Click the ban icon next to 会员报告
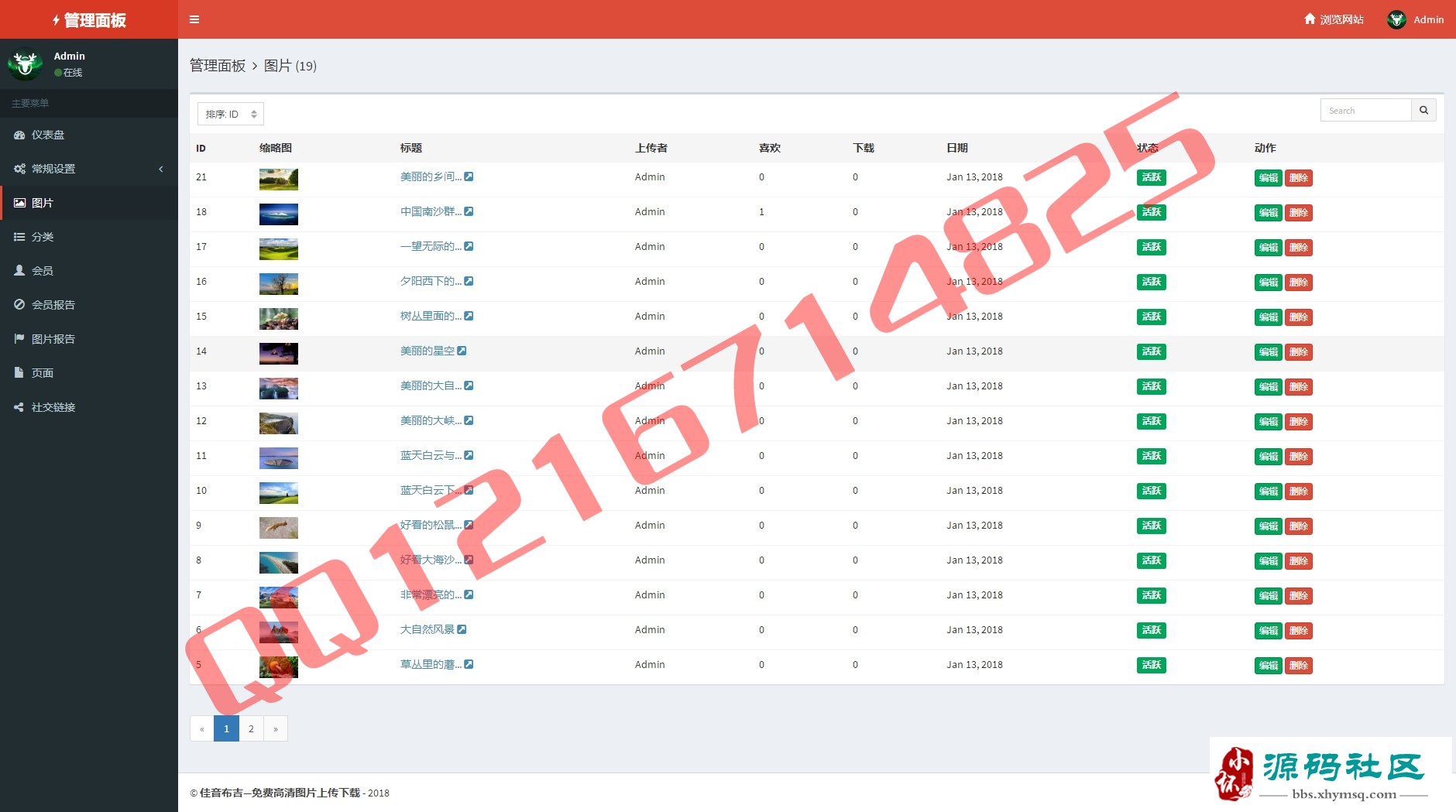This screenshot has height=812, width=1456. 19,305
